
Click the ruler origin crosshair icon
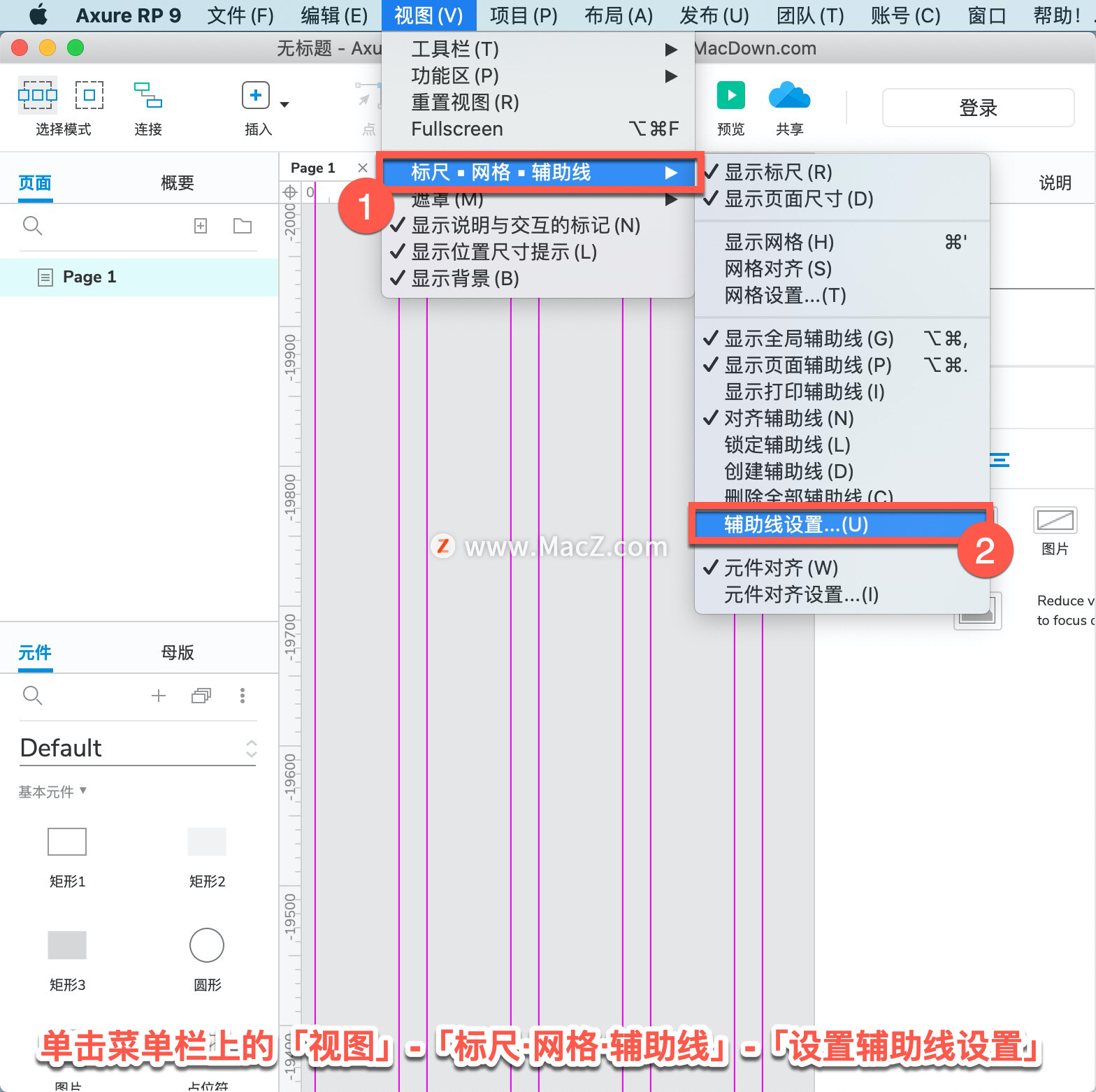290,192
